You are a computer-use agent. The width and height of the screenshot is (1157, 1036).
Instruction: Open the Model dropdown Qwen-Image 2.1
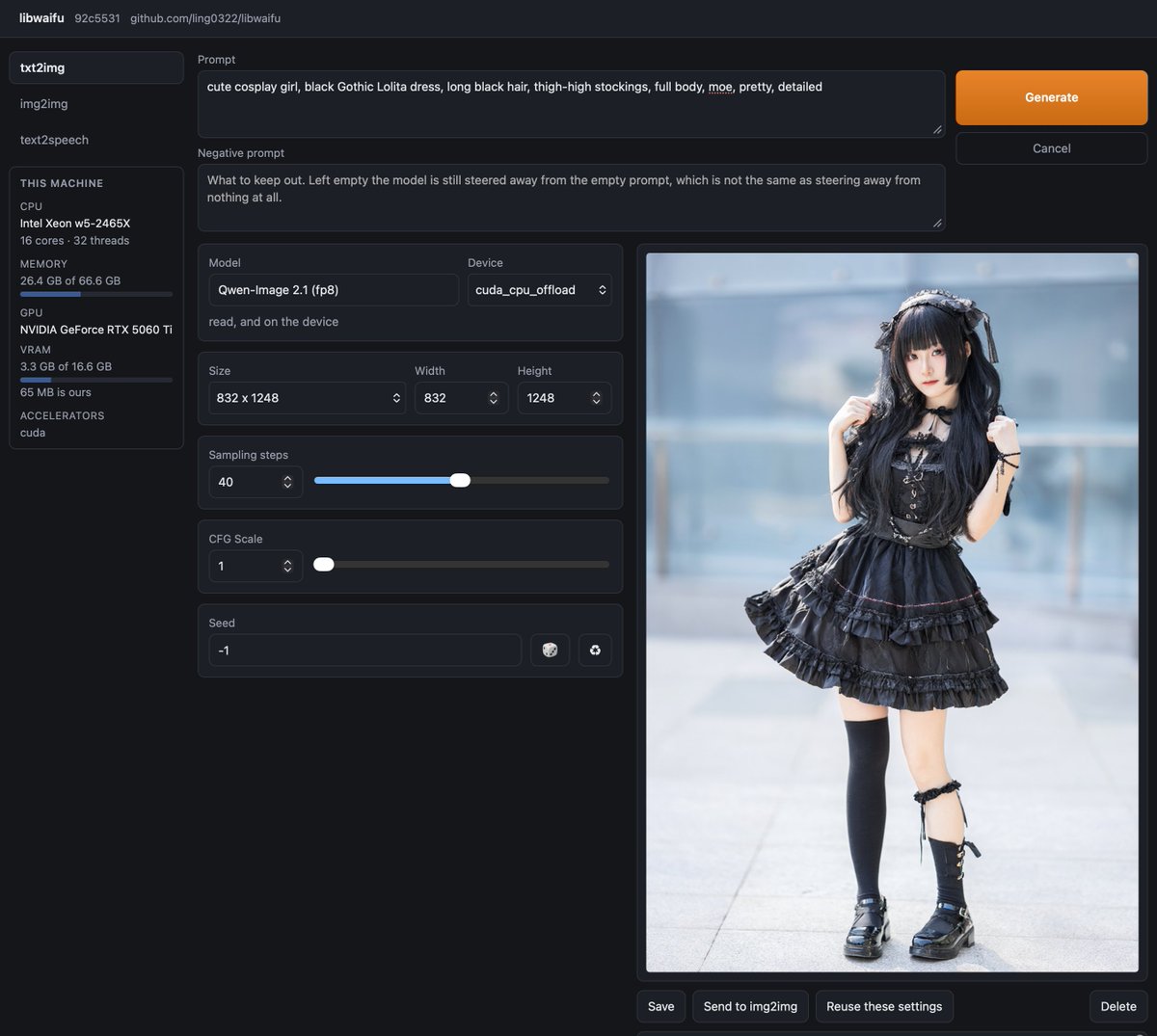[x=334, y=290]
